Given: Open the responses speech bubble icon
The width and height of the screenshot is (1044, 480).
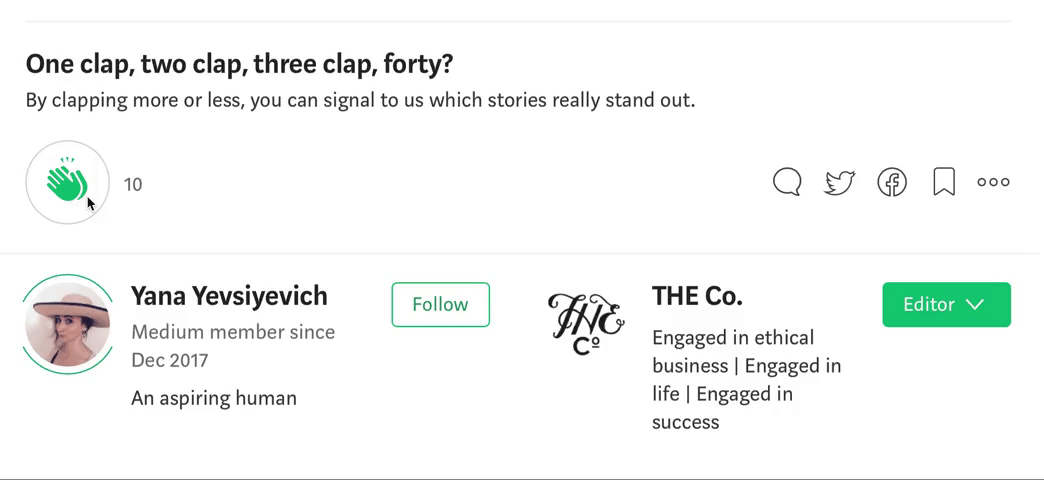Looking at the screenshot, I should (x=787, y=182).
